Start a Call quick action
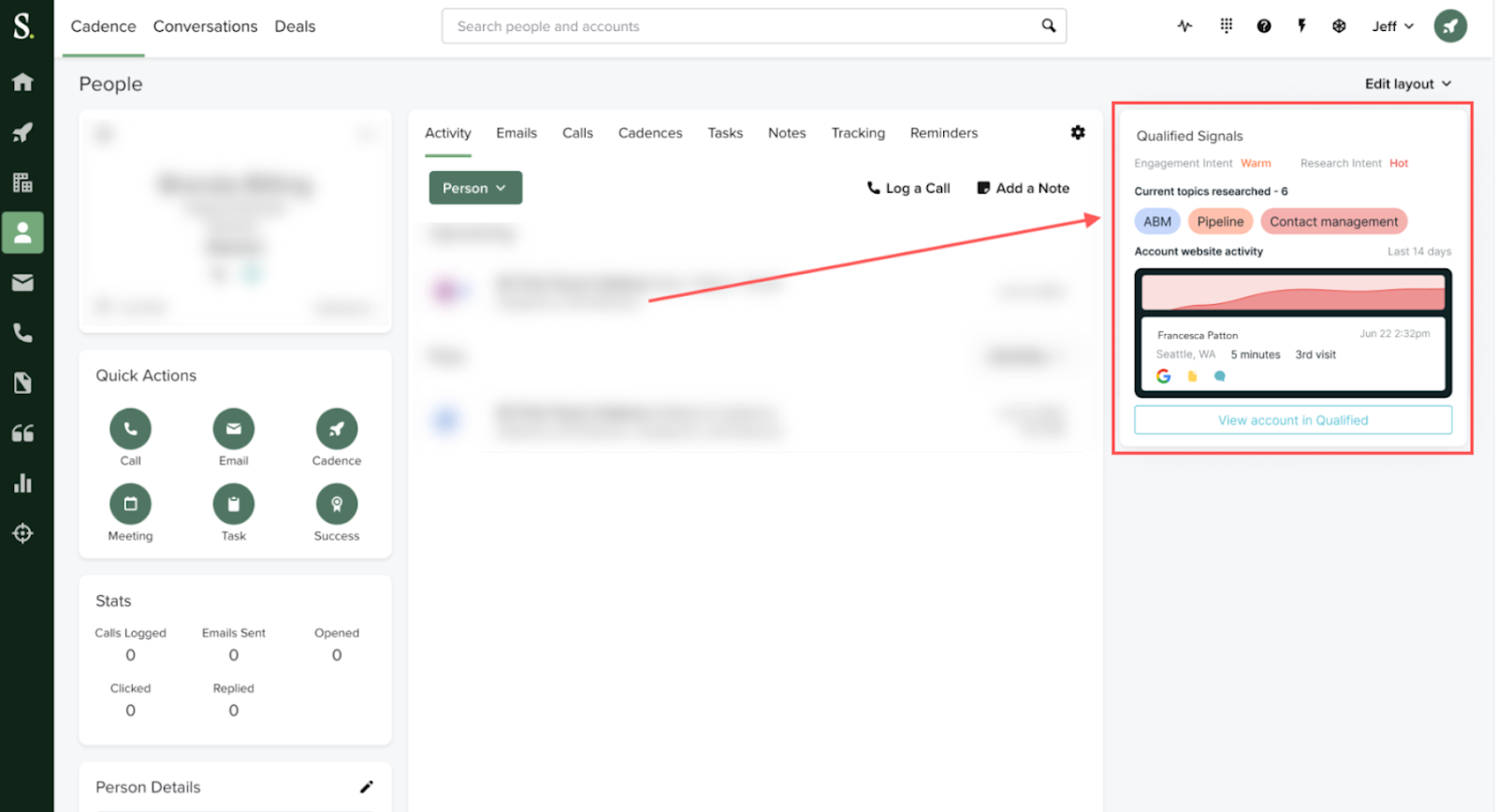 click(130, 429)
